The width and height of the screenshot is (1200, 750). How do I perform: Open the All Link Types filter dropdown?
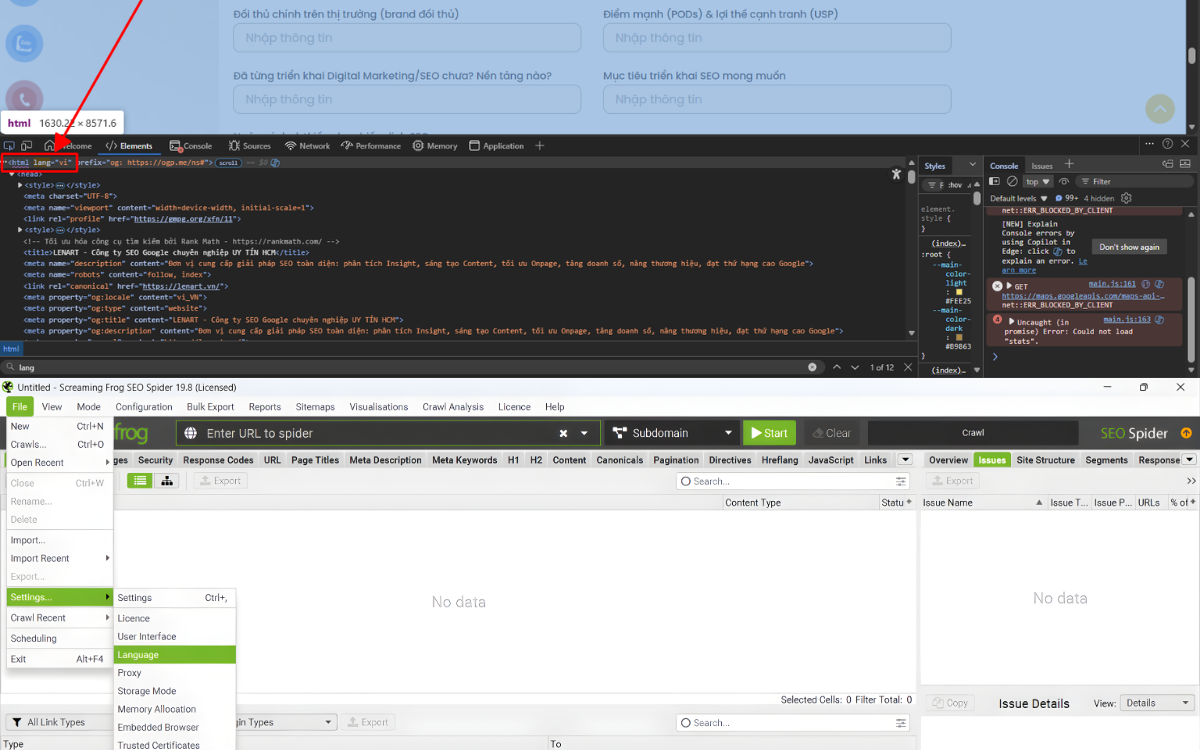click(58, 722)
